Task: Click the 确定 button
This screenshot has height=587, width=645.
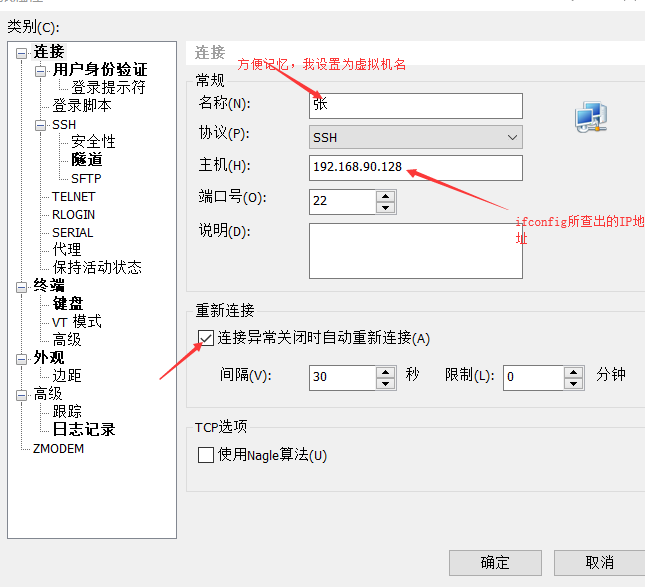Action: (x=495, y=562)
